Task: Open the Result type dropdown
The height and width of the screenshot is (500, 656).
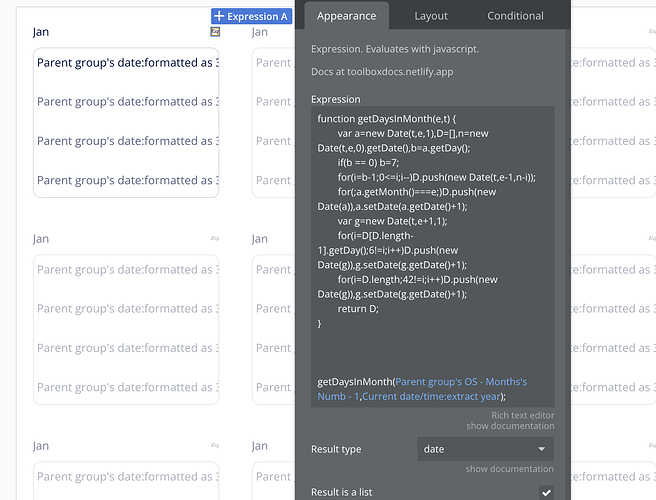Action: (x=485, y=449)
